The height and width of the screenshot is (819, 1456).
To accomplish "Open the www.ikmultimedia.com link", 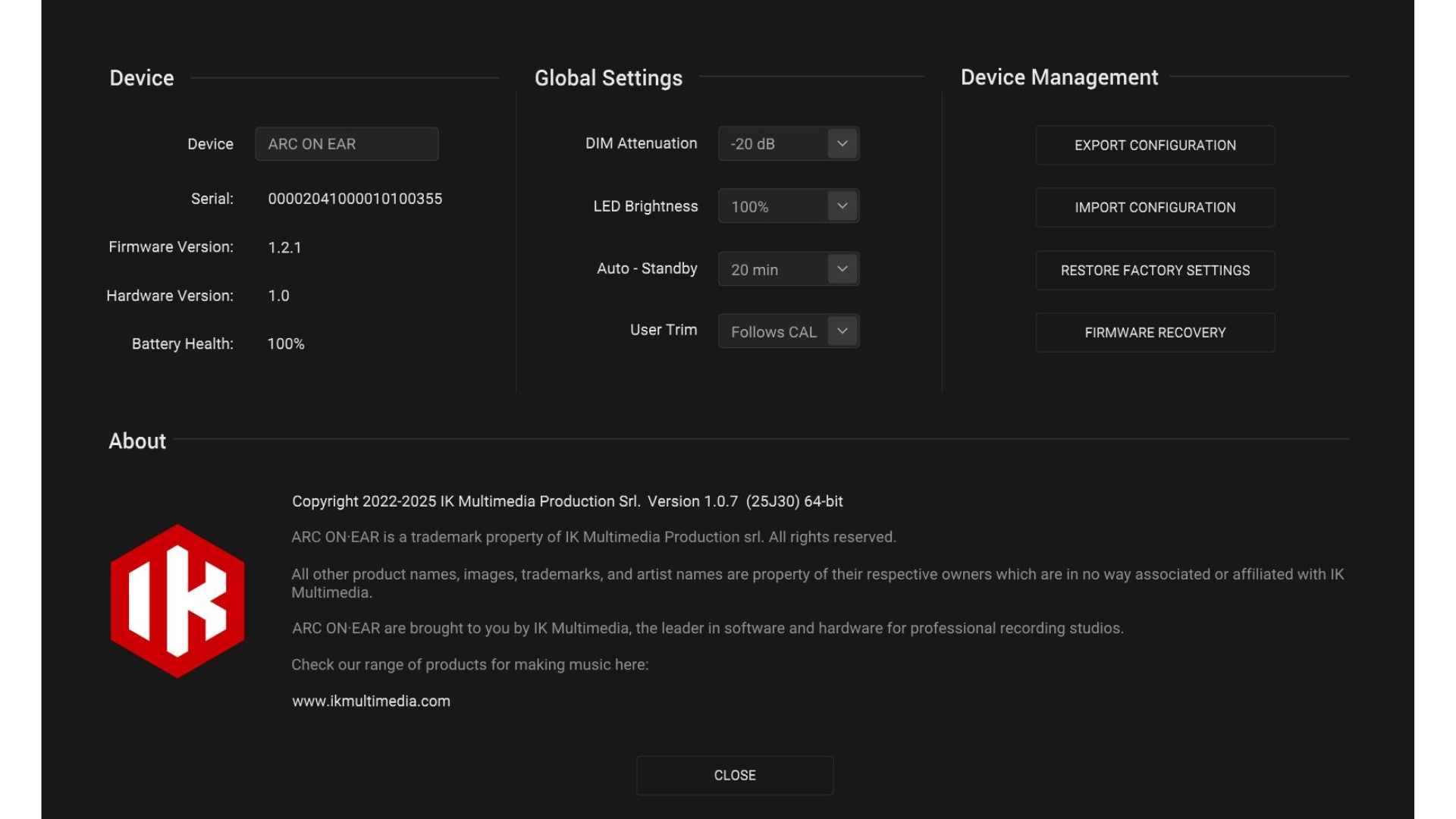I will (371, 701).
